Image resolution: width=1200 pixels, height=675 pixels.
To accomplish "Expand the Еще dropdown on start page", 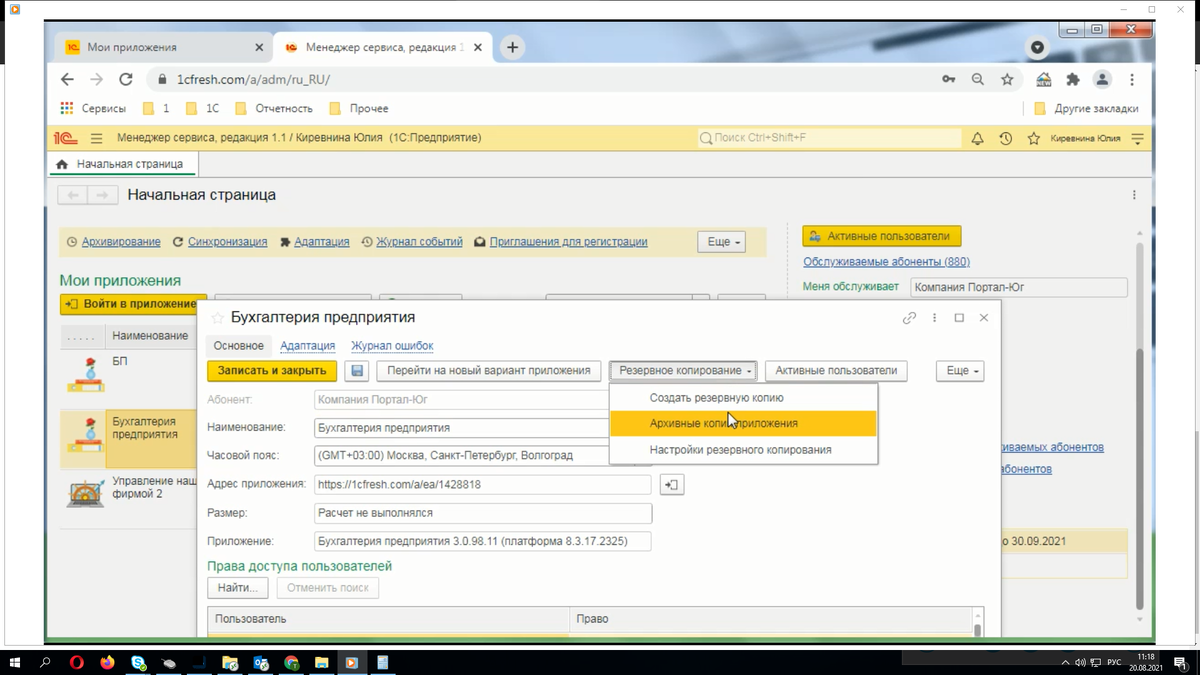I will pos(722,242).
